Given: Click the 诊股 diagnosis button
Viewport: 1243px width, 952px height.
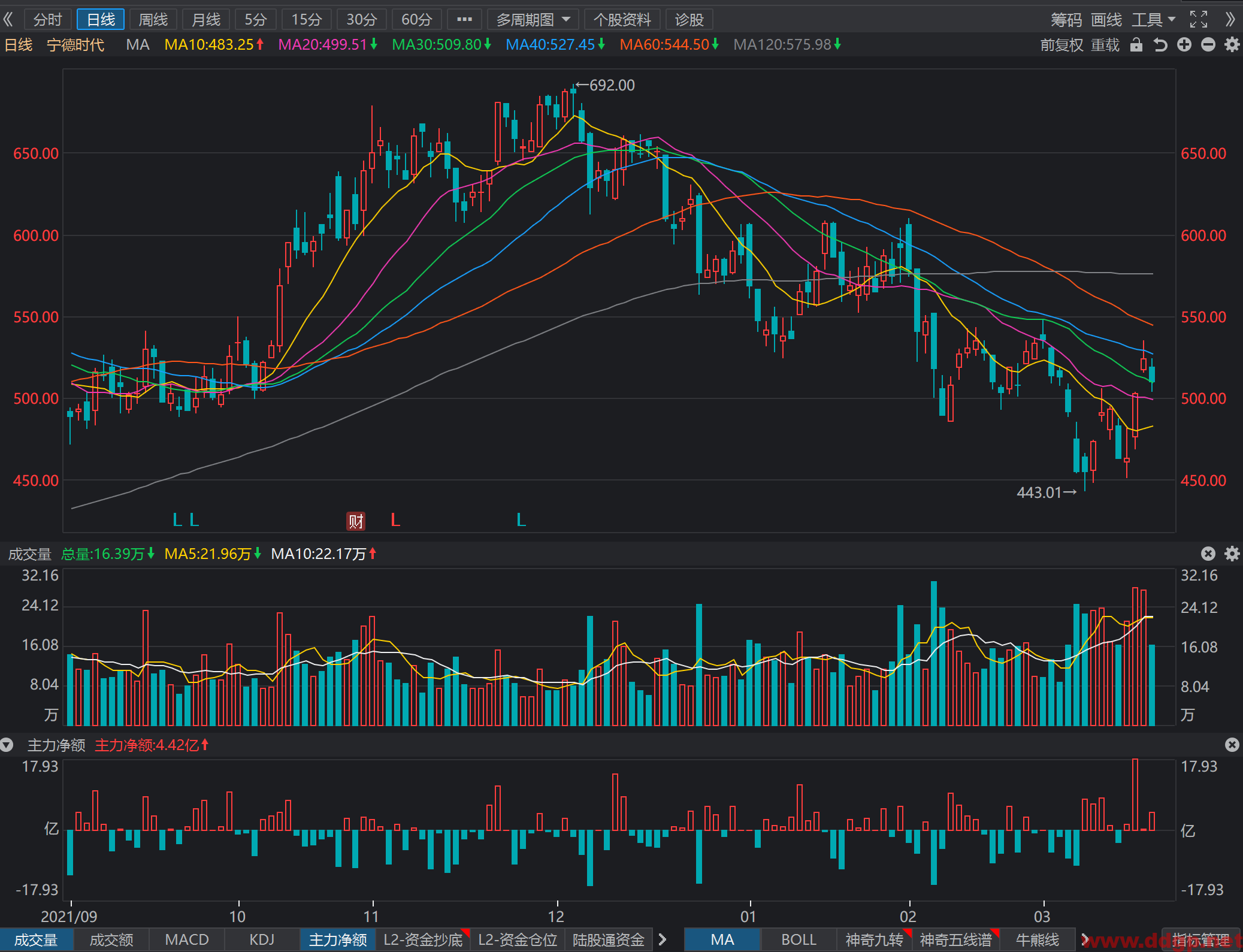Looking at the screenshot, I should 689,20.
